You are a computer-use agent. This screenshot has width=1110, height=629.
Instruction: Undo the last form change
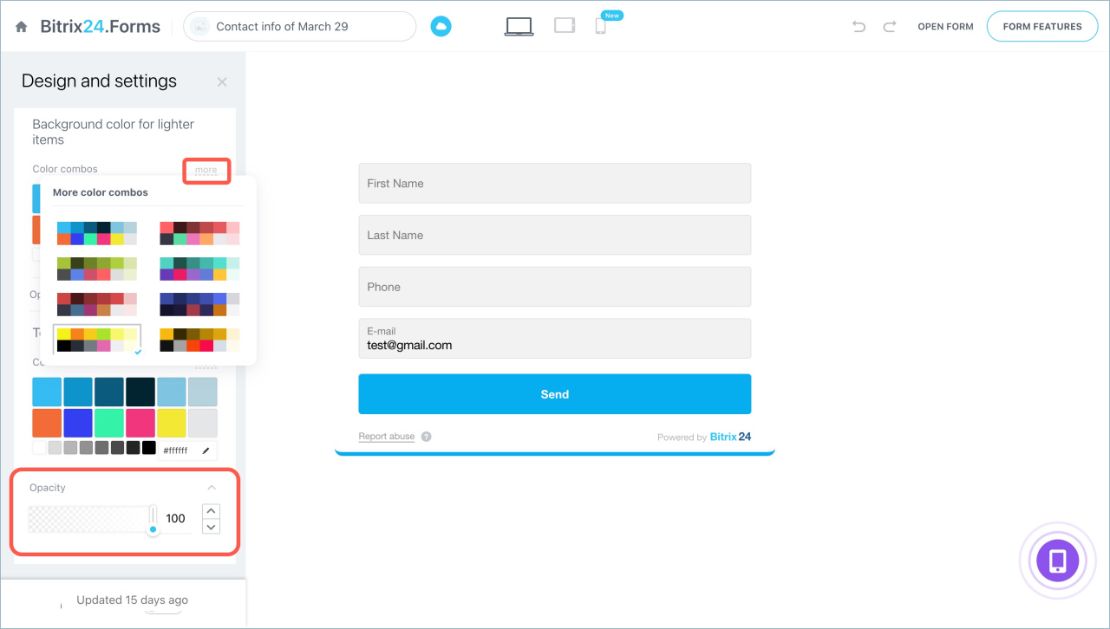coord(859,27)
